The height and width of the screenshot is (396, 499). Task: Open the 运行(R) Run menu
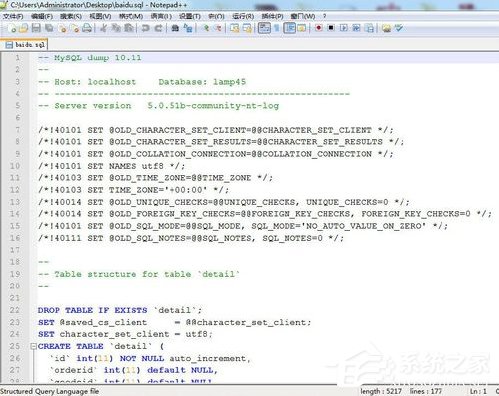click(243, 16)
